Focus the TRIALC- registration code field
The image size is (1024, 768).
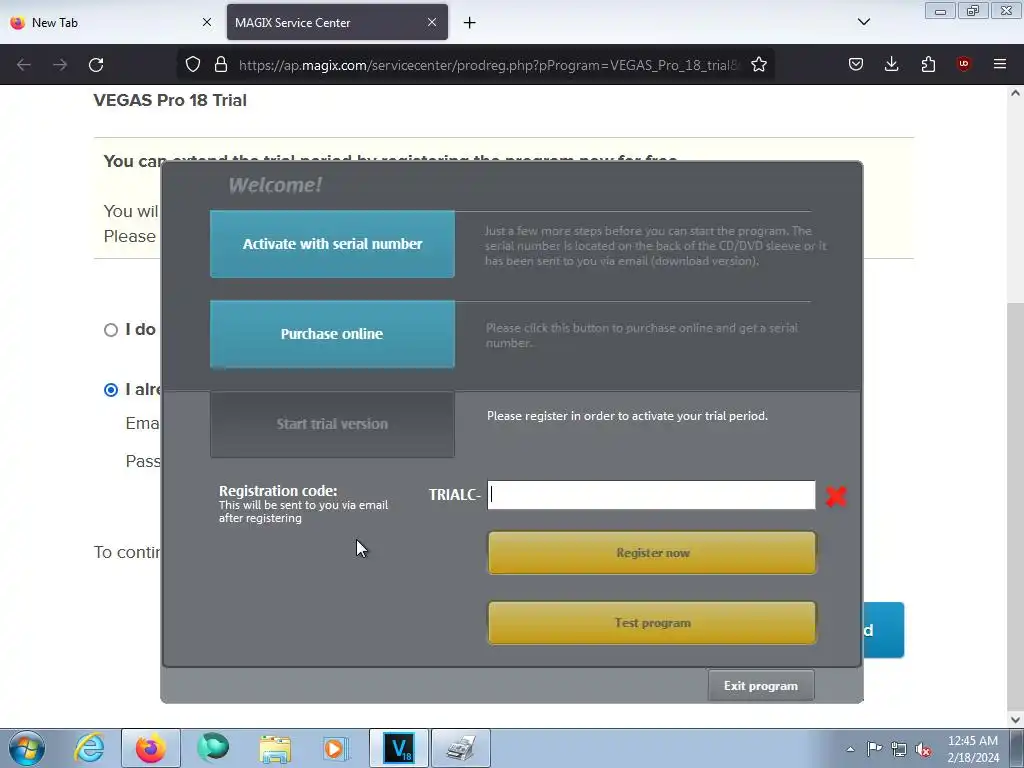651,495
